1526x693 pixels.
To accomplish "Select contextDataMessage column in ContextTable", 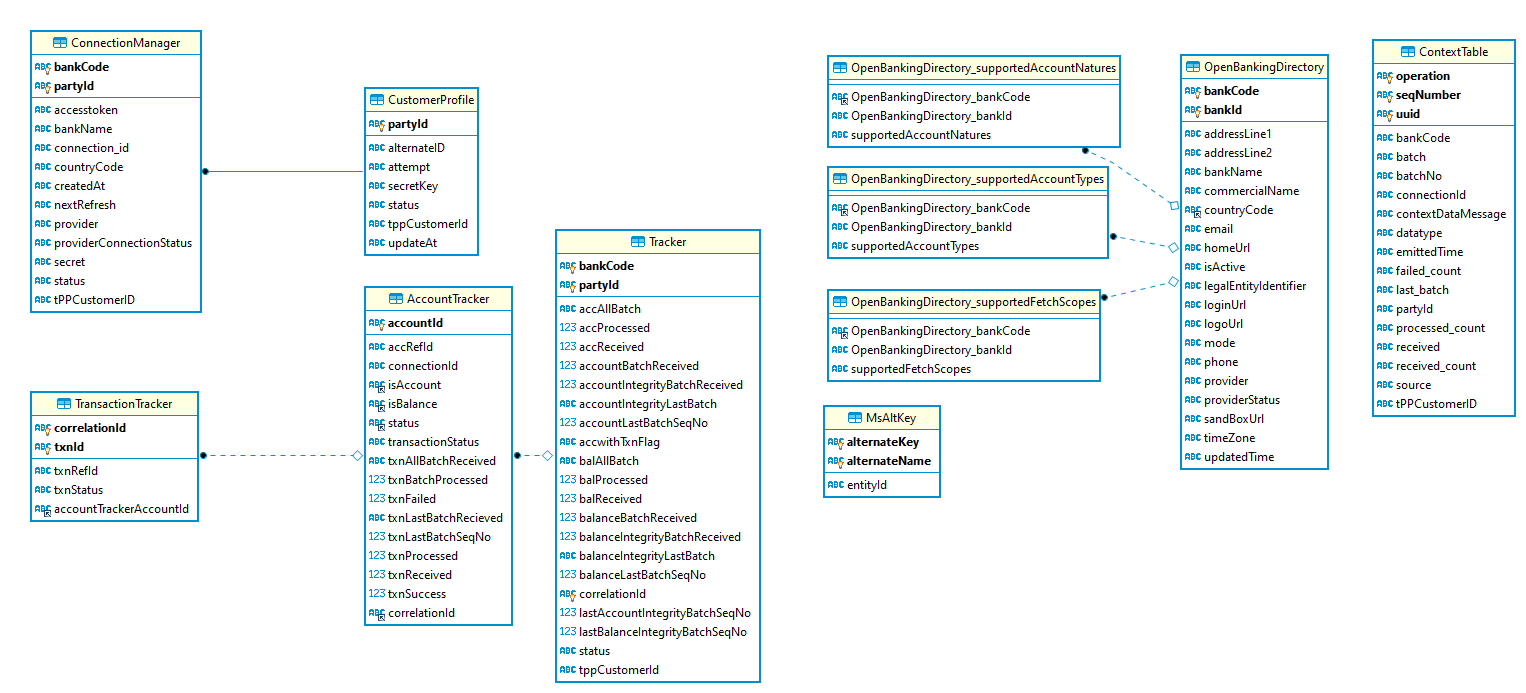I will point(1450,214).
